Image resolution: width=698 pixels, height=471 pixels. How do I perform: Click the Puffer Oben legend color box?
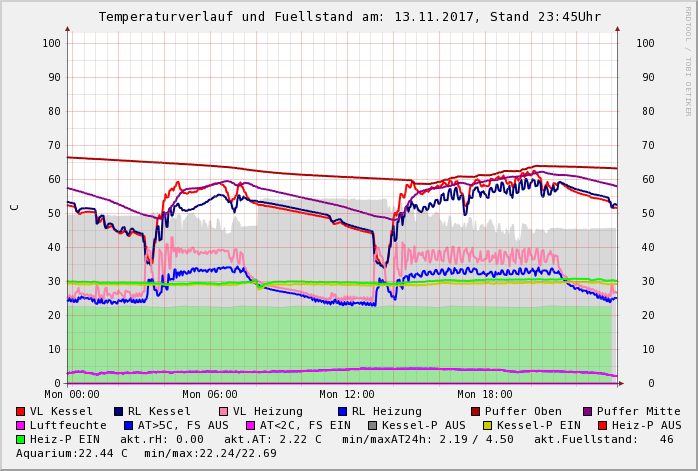click(475, 411)
